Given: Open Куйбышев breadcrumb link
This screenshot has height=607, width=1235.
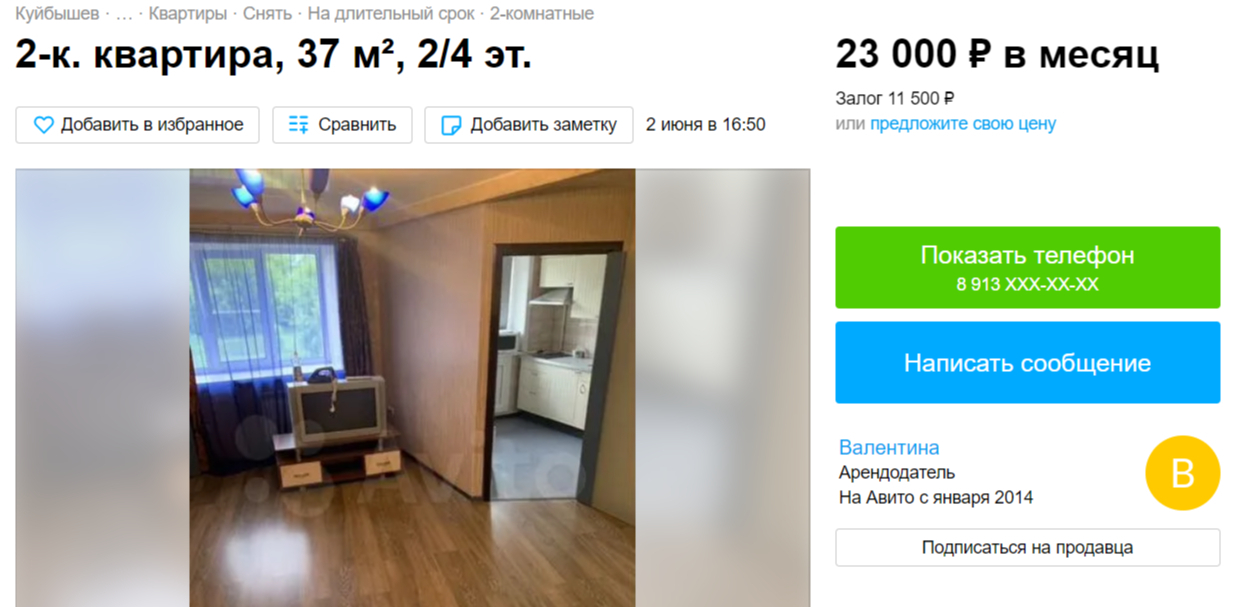Looking at the screenshot, I should (57, 14).
